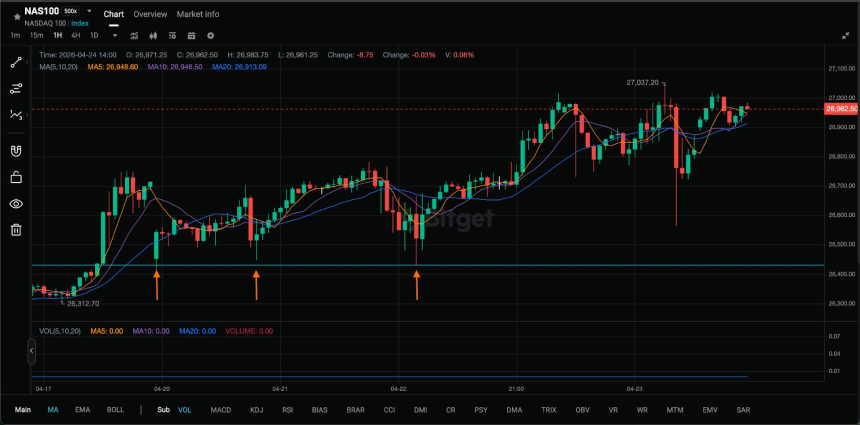Image resolution: width=860 pixels, height=425 pixels.
Task: Open the calendar date icon
Action: click(x=191, y=36)
